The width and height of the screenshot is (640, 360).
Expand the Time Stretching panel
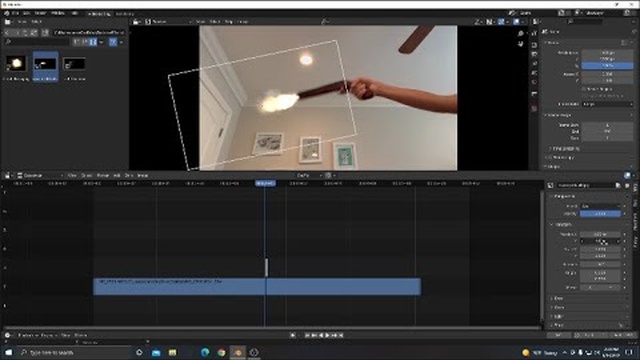[x=565, y=149]
